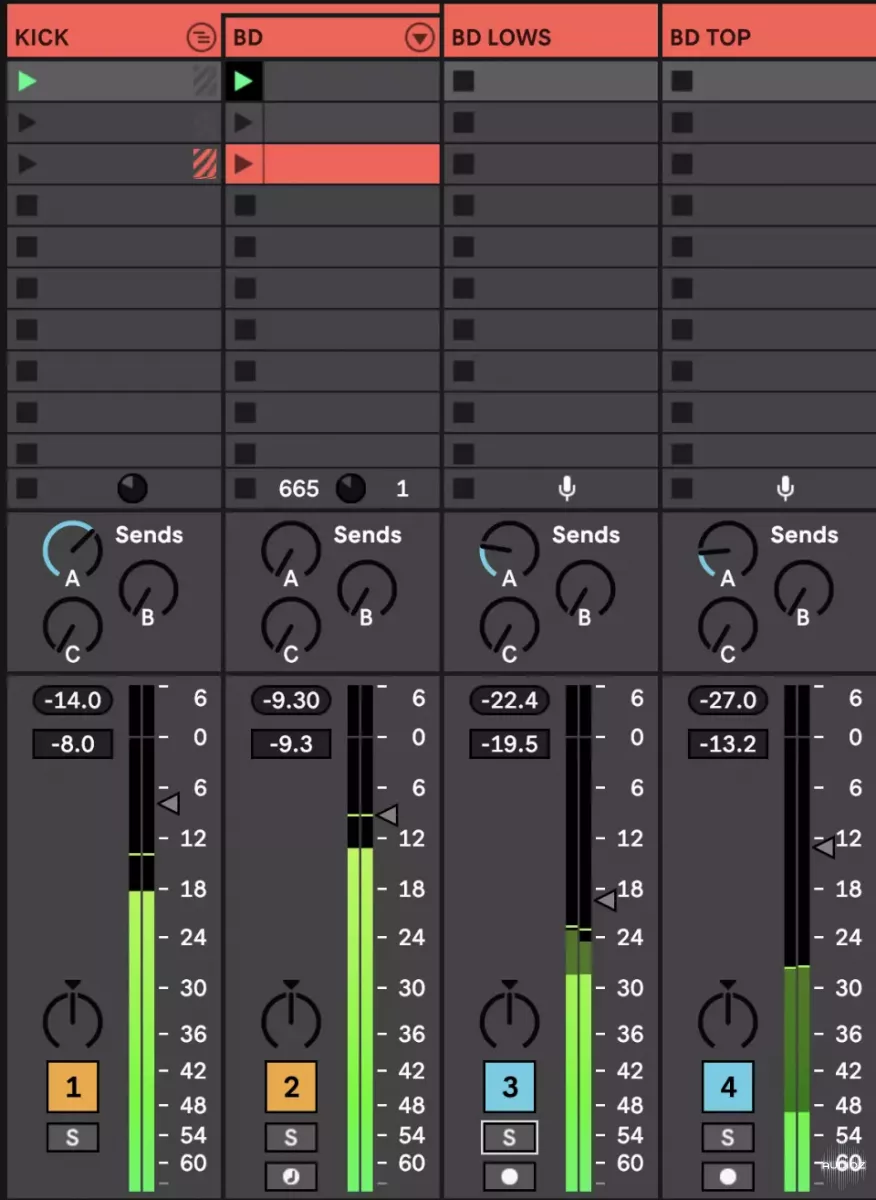Viewport: 876px width, 1200px height.
Task: Click the BD TOP volume field -13.2
Action: pyautogui.click(x=727, y=744)
